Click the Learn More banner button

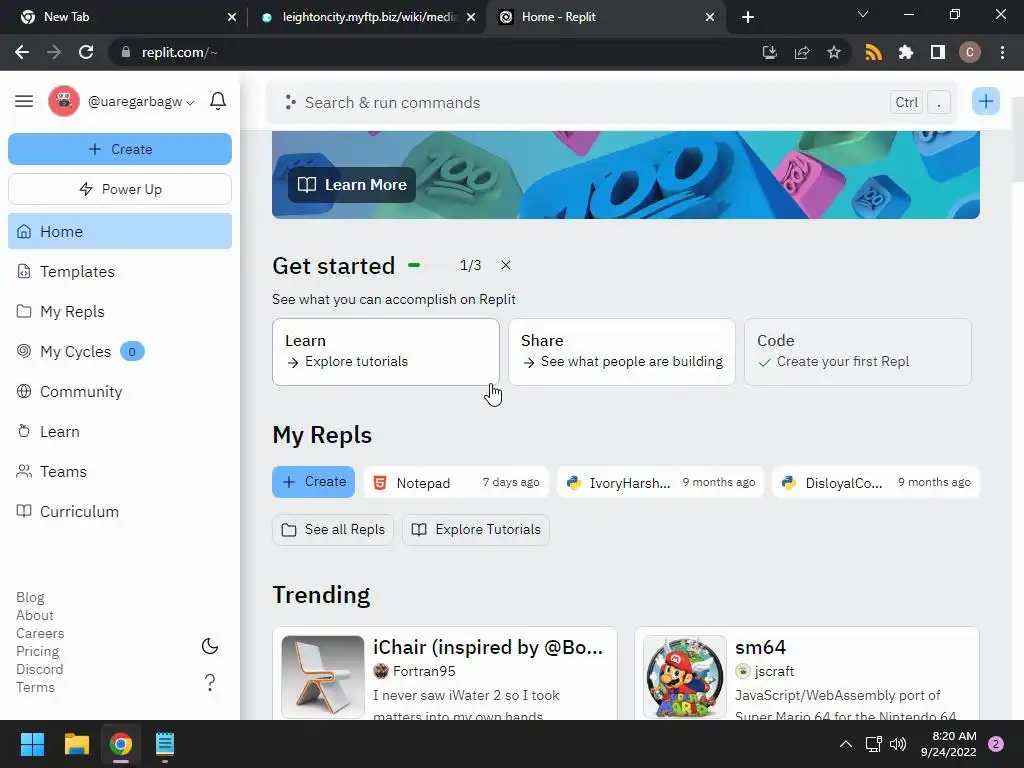[x=352, y=185]
